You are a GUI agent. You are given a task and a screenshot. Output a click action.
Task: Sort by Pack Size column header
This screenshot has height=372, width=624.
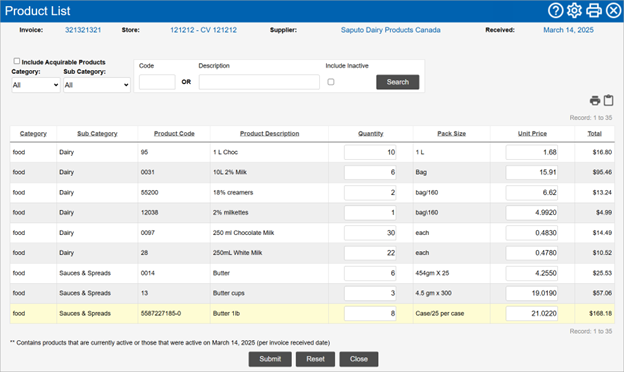click(x=452, y=134)
